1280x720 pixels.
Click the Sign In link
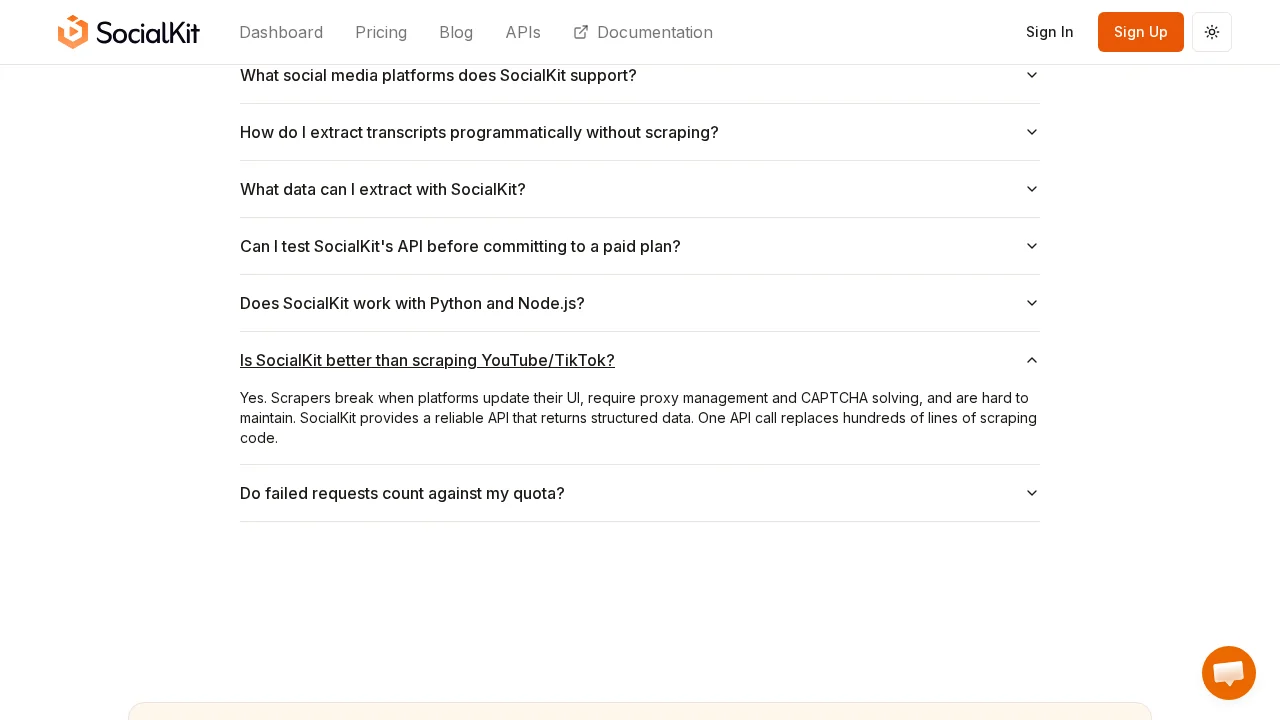(1050, 32)
